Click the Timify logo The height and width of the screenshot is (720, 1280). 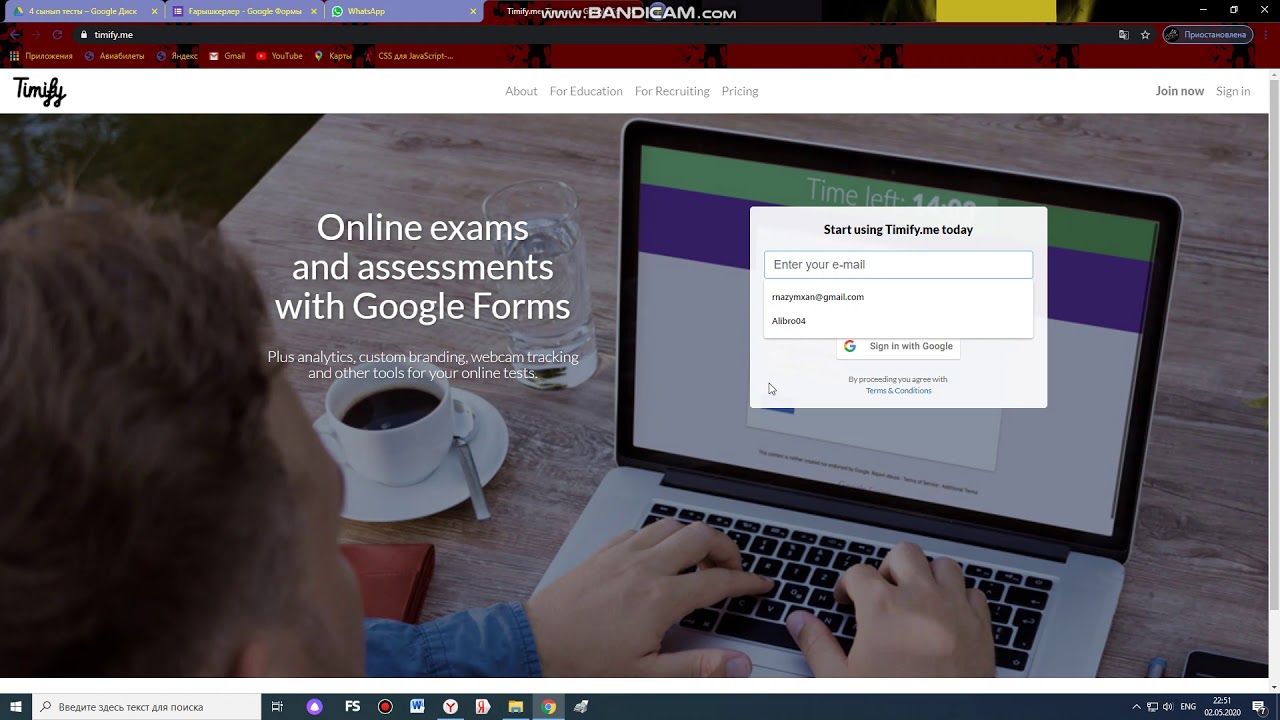[40, 91]
